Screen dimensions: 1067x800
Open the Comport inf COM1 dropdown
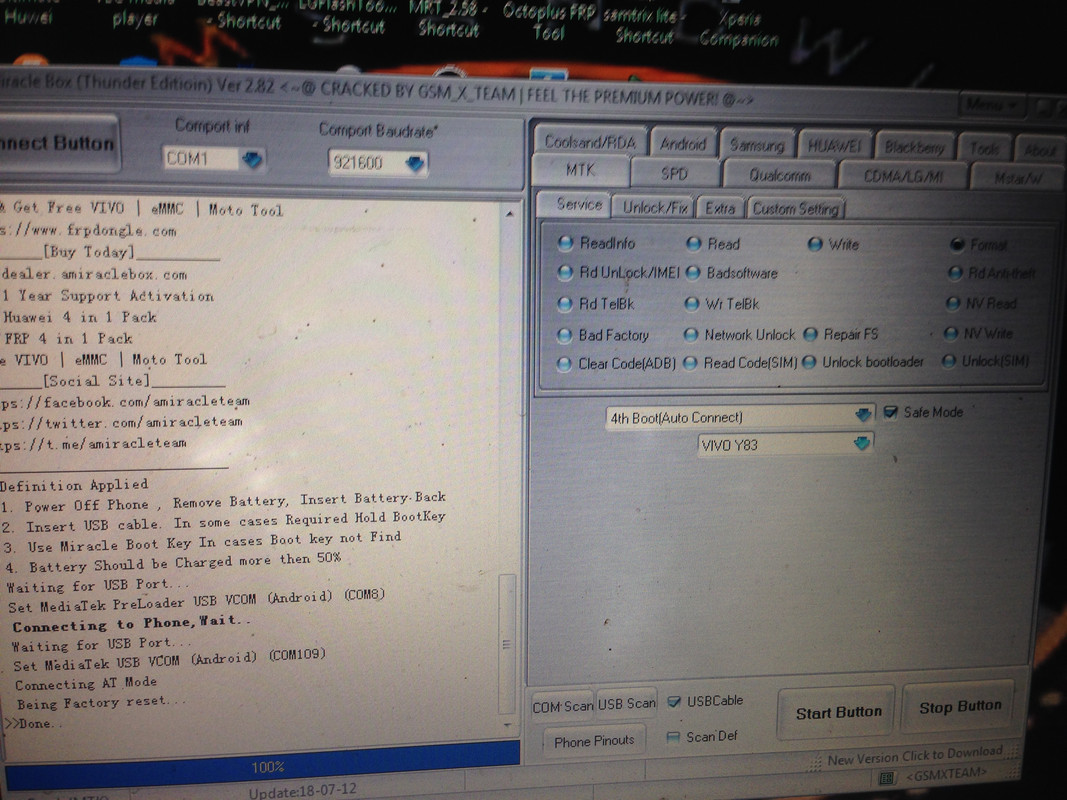[x=252, y=160]
